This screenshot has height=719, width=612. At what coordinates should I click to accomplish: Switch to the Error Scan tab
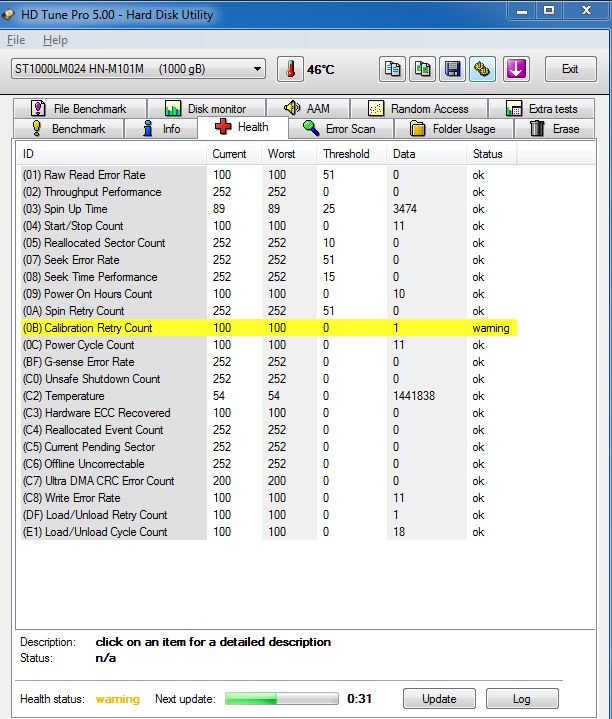(341, 129)
